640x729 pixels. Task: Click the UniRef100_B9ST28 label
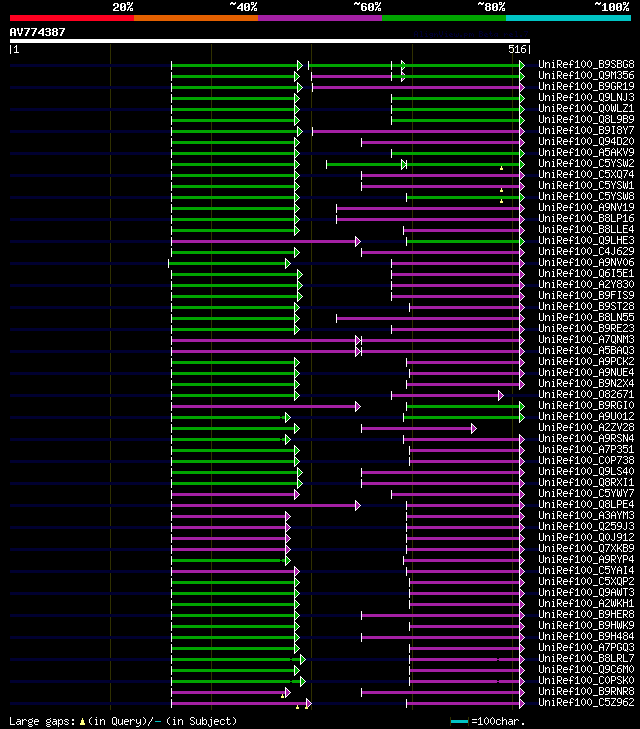(x=586, y=306)
